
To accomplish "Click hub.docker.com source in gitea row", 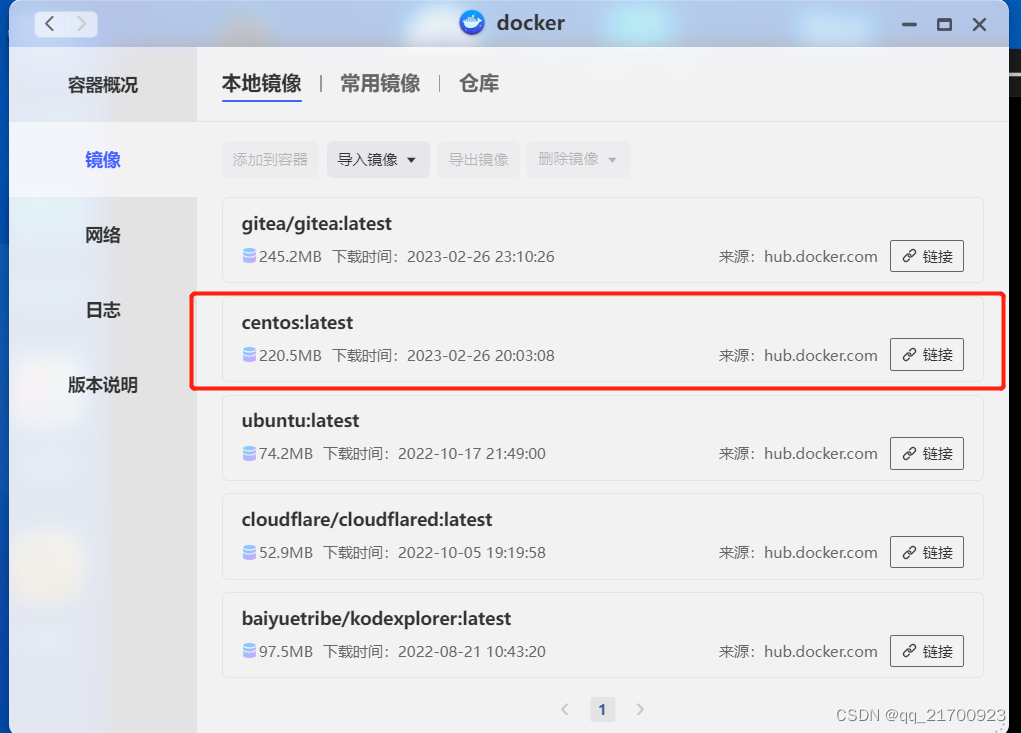I will pyautogui.click(x=820, y=256).
